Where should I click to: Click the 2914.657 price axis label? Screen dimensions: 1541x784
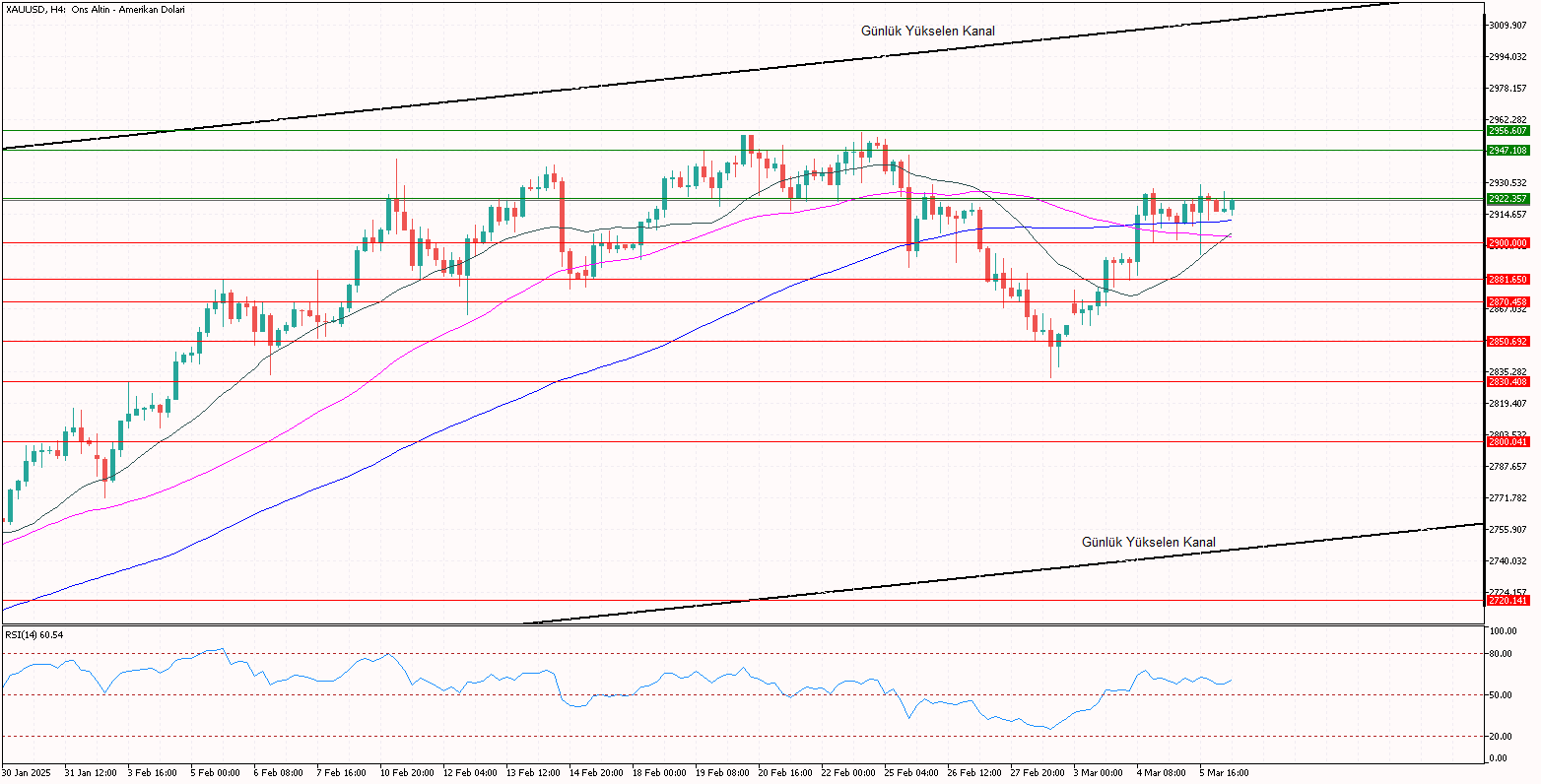(1509, 214)
